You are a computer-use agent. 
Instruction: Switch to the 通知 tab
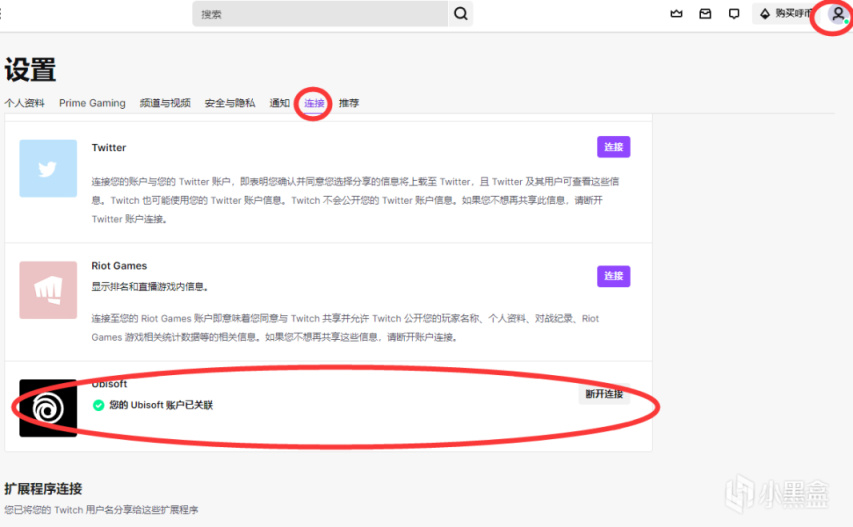pos(279,103)
